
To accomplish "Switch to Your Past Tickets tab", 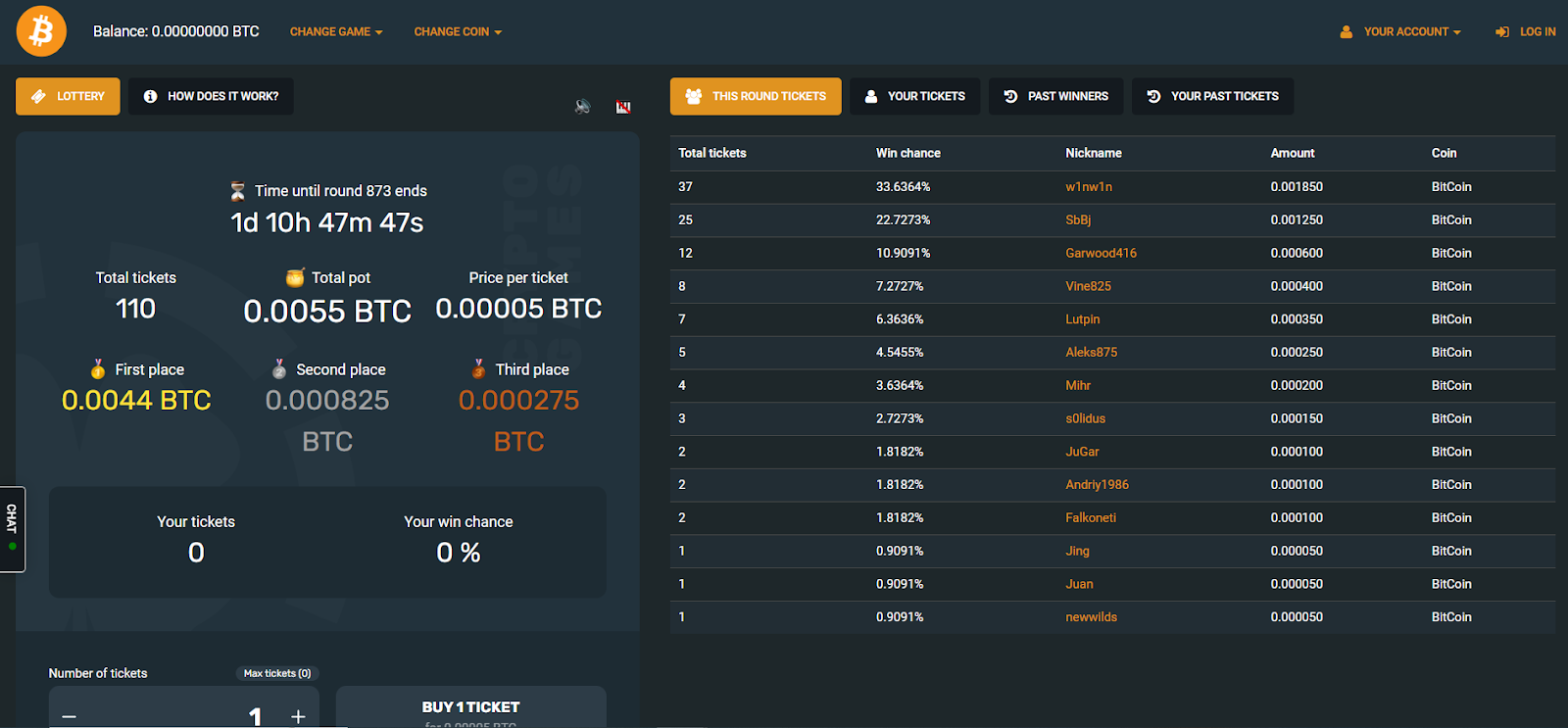I will (x=1212, y=96).
